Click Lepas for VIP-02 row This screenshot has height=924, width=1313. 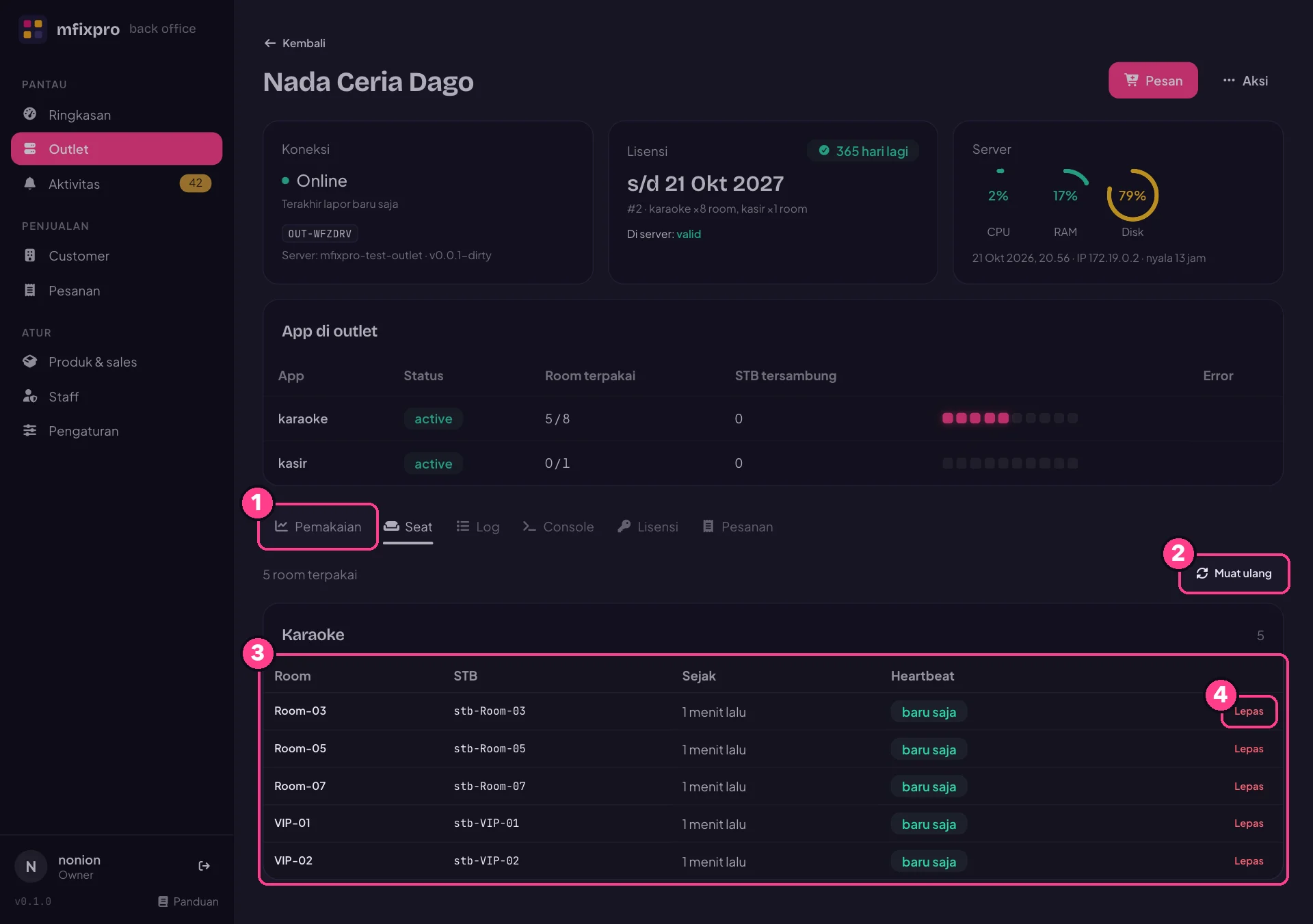coord(1249,861)
